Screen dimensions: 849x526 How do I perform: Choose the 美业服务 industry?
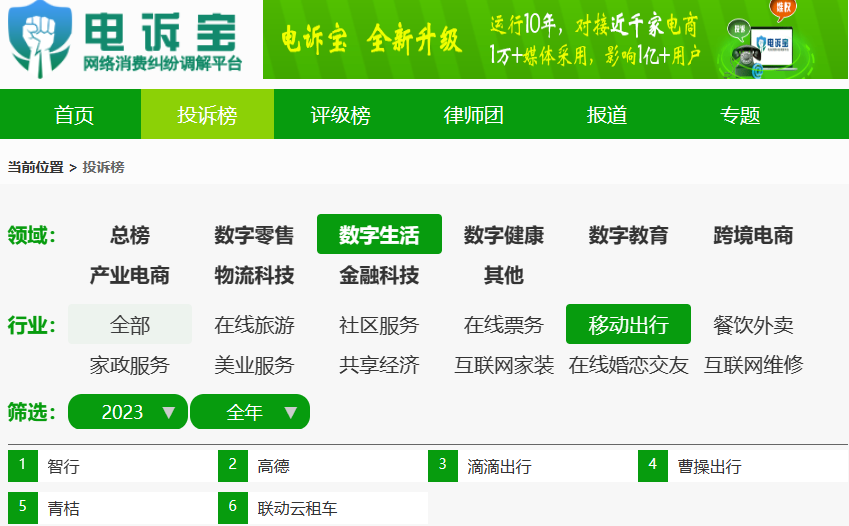(254, 365)
